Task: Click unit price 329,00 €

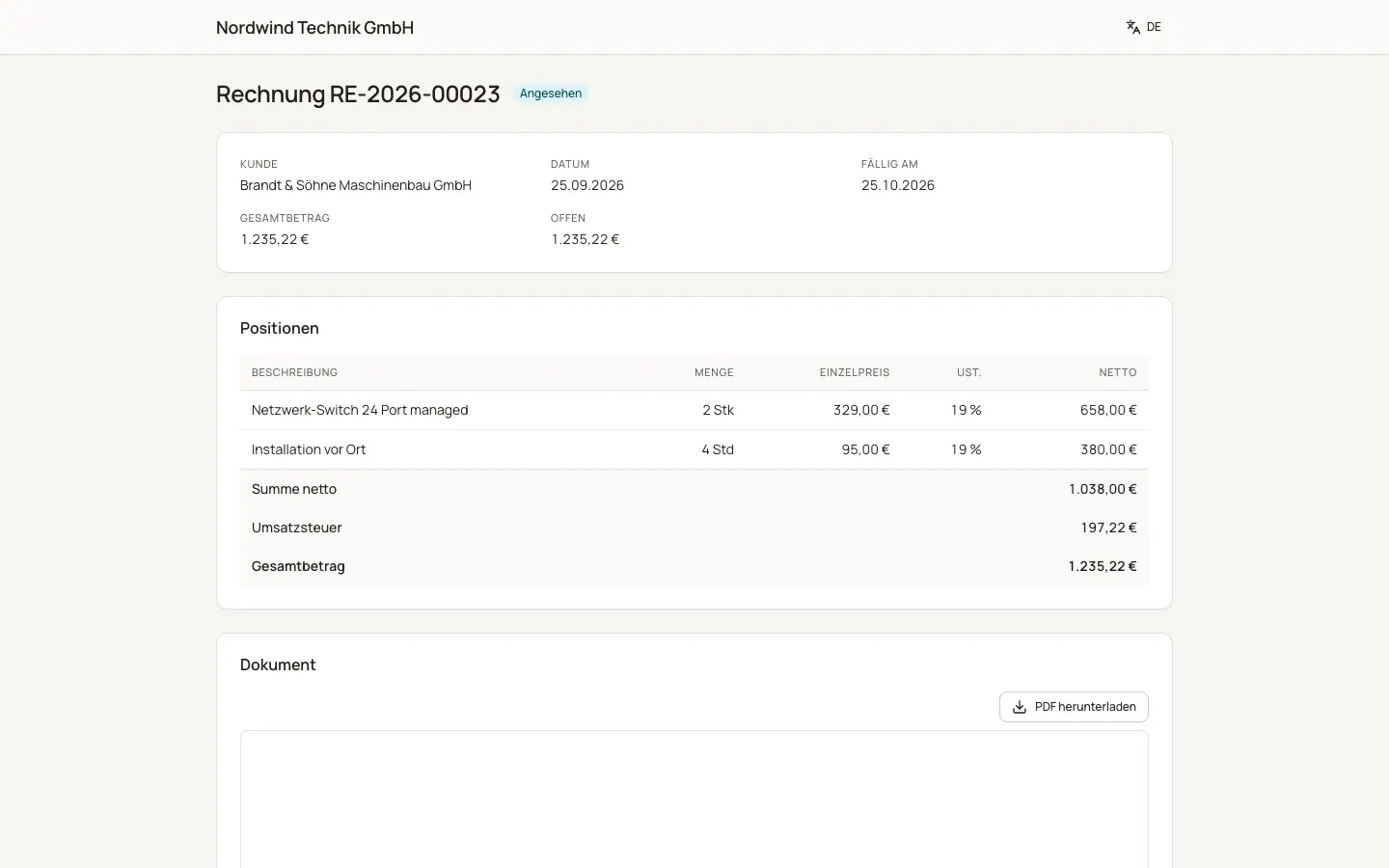Action: coord(861,410)
